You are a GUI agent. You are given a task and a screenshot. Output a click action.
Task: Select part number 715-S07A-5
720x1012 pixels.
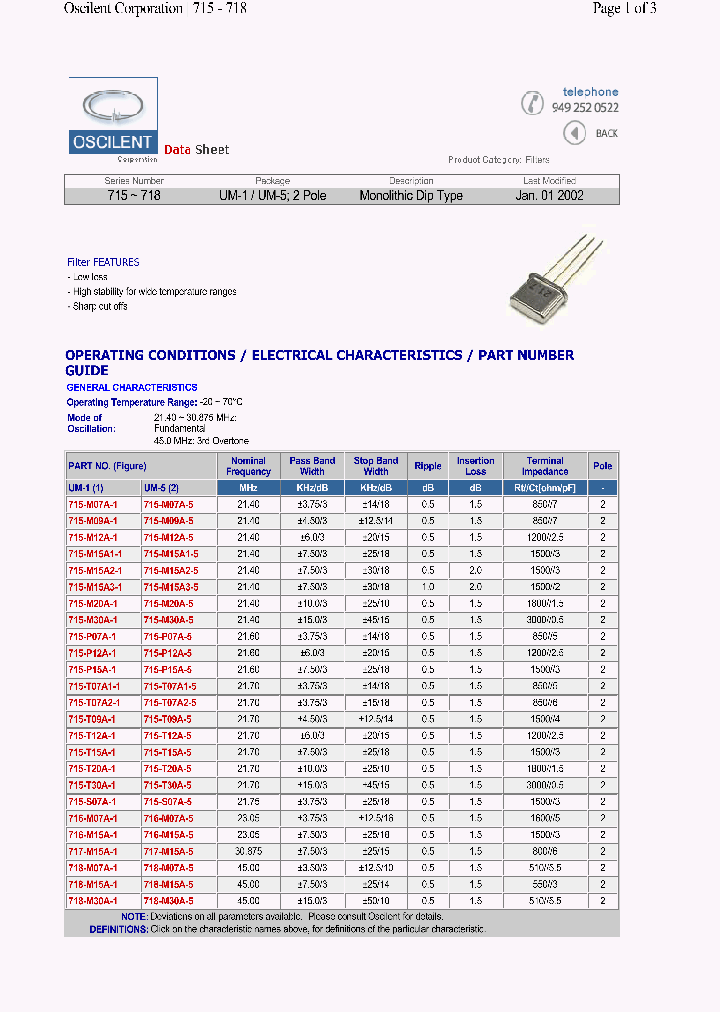(168, 802)
